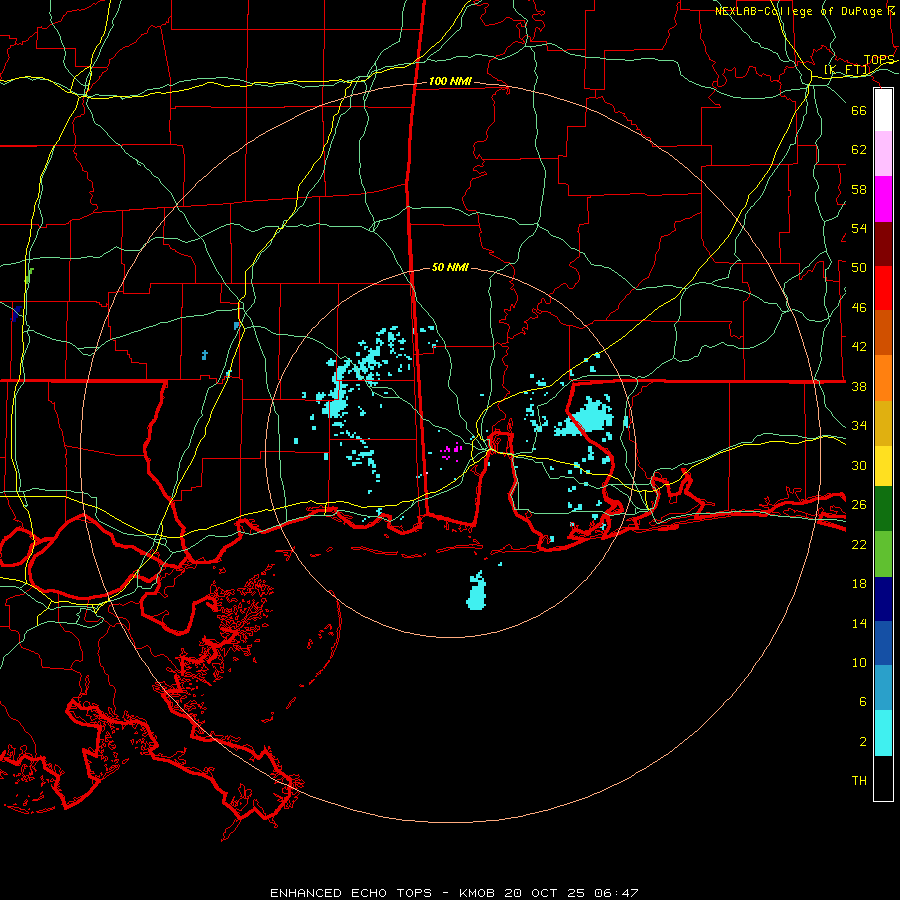
Task: Click the Enhanced Echo Tops KMOB caption
Action: coord(453,893)
